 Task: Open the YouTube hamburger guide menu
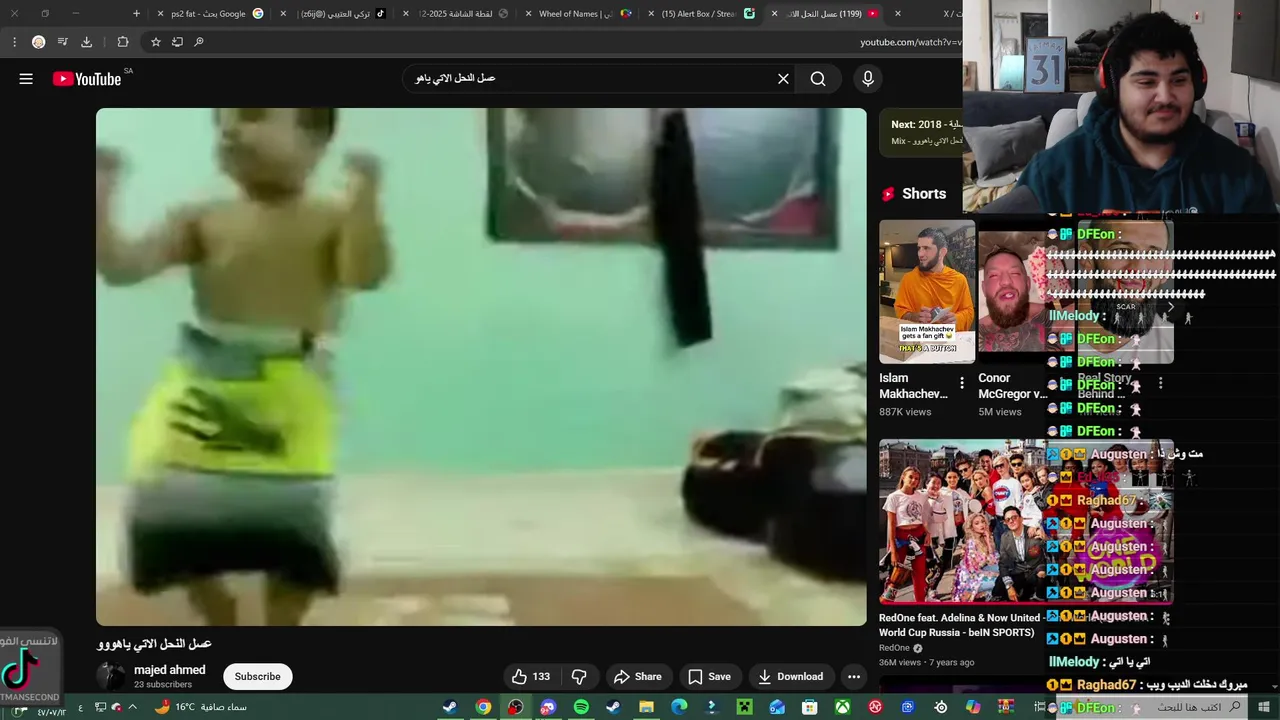(x=26, y=79)
